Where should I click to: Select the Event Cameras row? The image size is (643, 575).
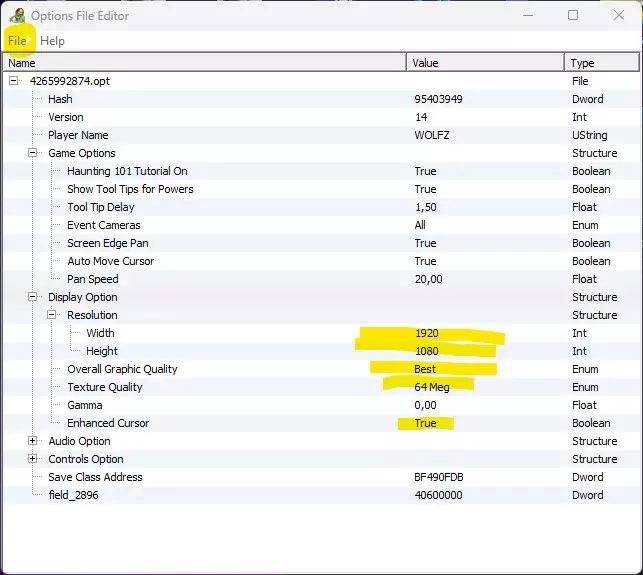pos(321,225)
